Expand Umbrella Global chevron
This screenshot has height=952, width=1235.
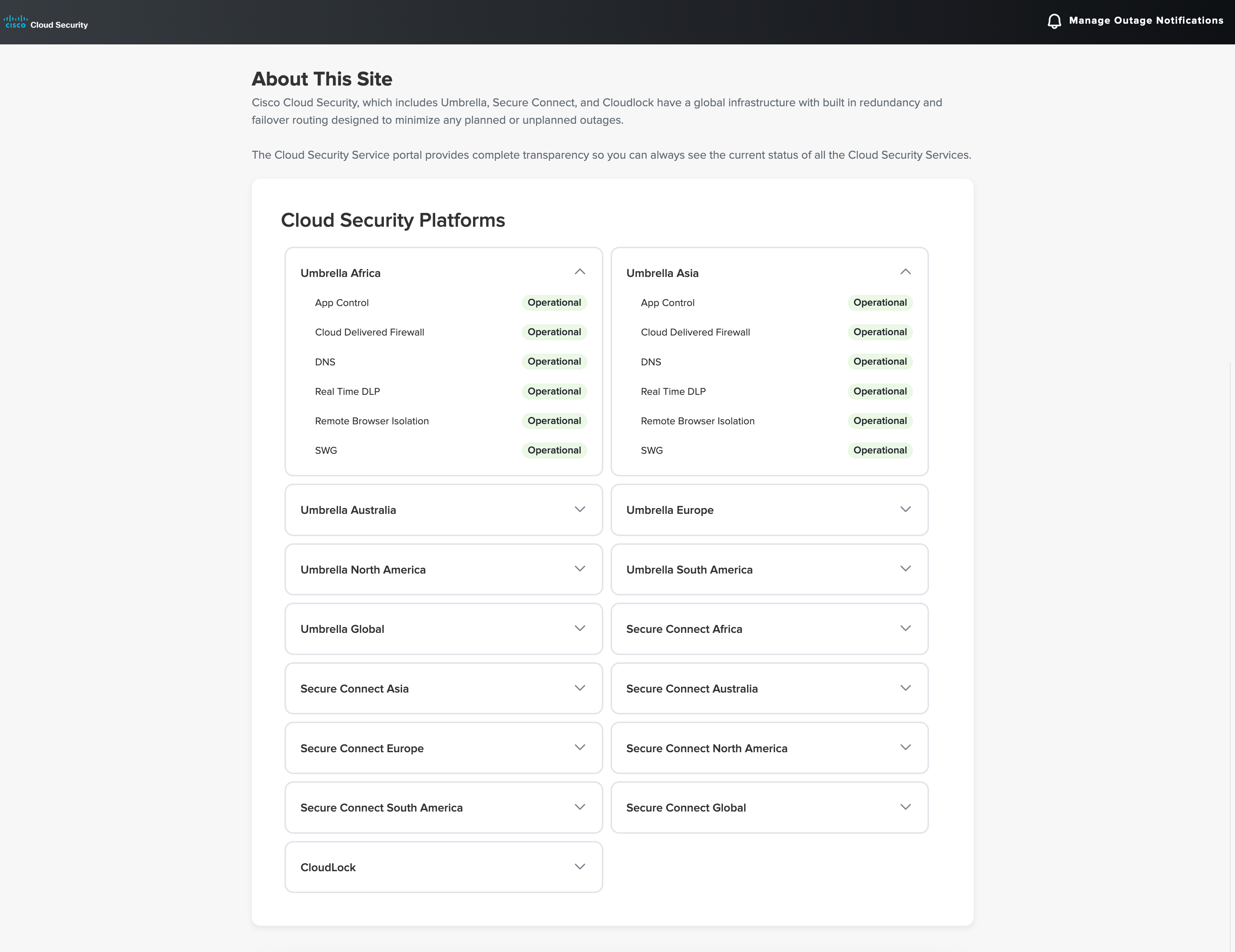(x=580, y=628)
